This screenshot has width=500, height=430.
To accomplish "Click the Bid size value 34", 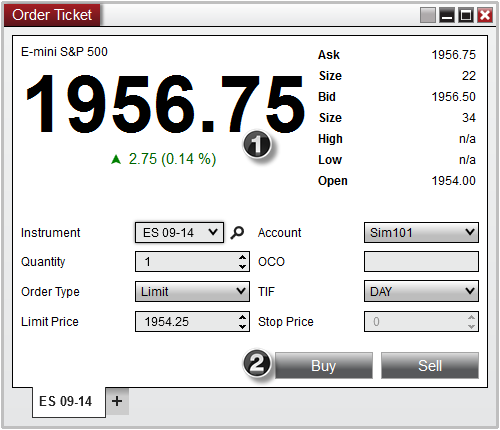I will pyautogui.click(x=469, y=118).
